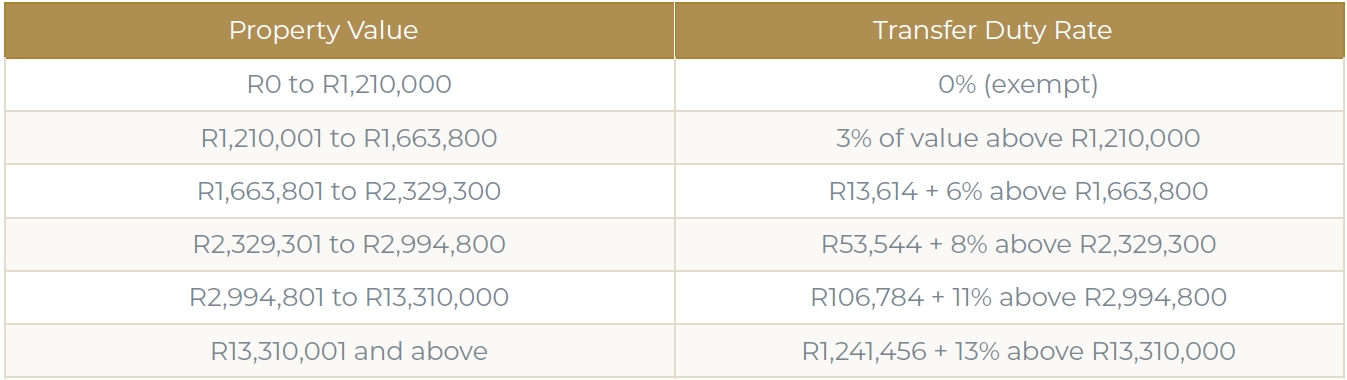Select the R13,614 + 6% above R1,663,800 cell
1347x380 pixels.
coord(1009,191)
